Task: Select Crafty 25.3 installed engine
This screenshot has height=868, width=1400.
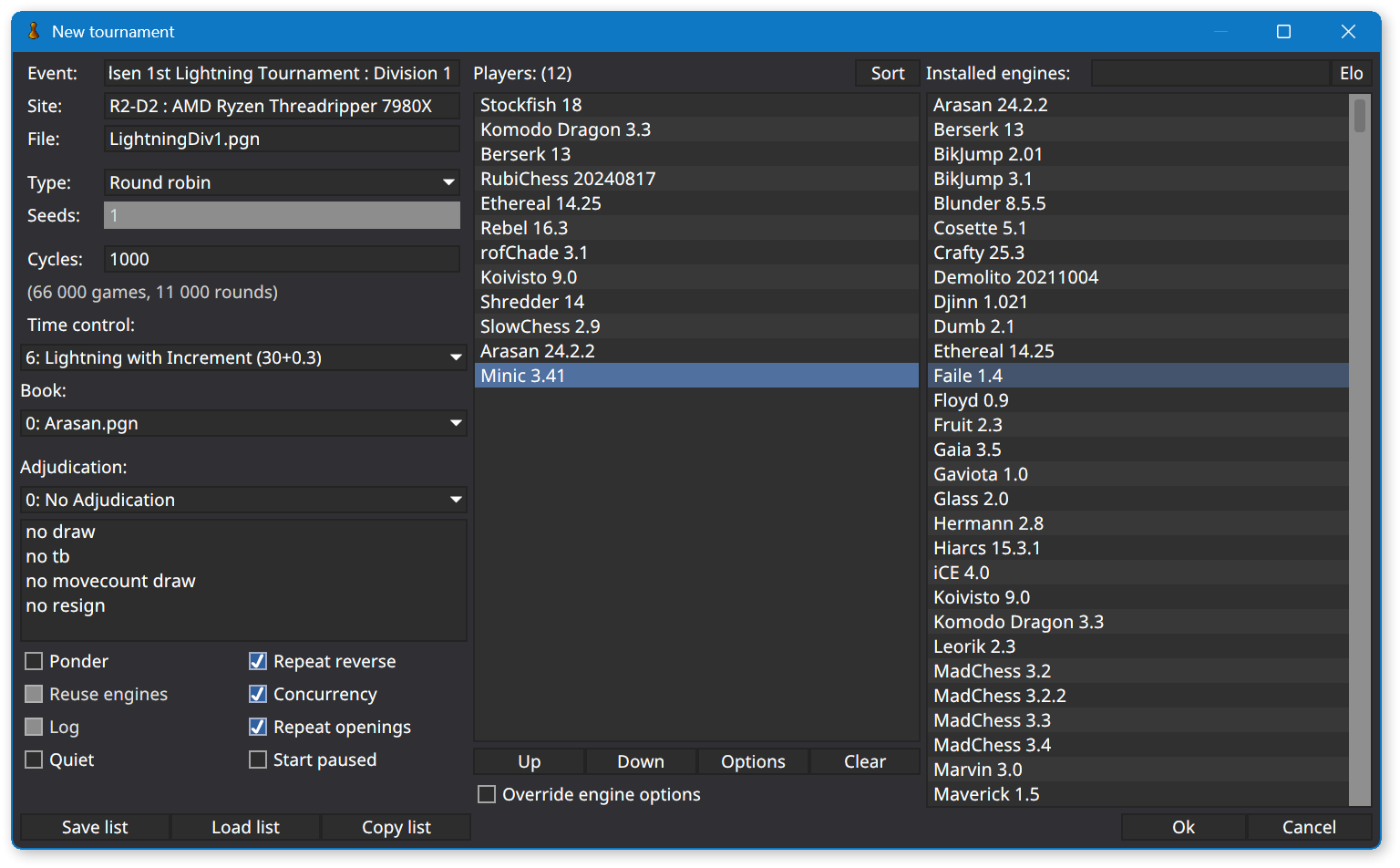Action: coord(1138,253)
